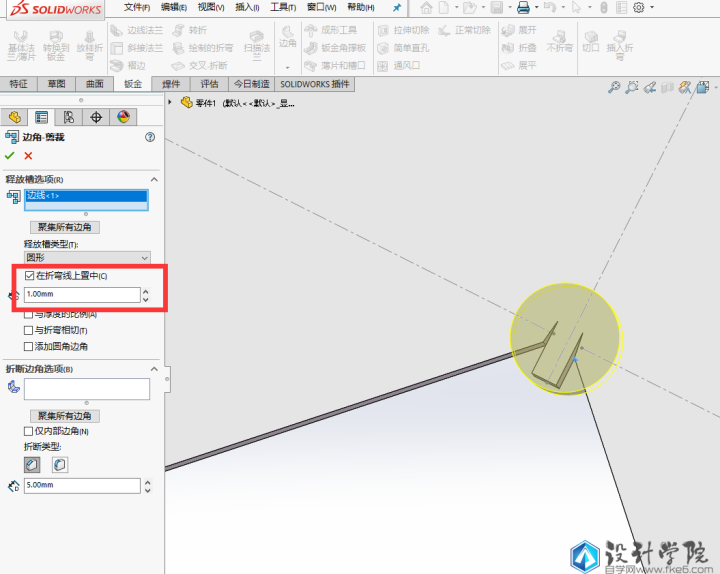The height and width of the screenshot is (574, 720).
Task: Uncheck 在折弯线上置中 checkbox
Action: pos(30,276)
